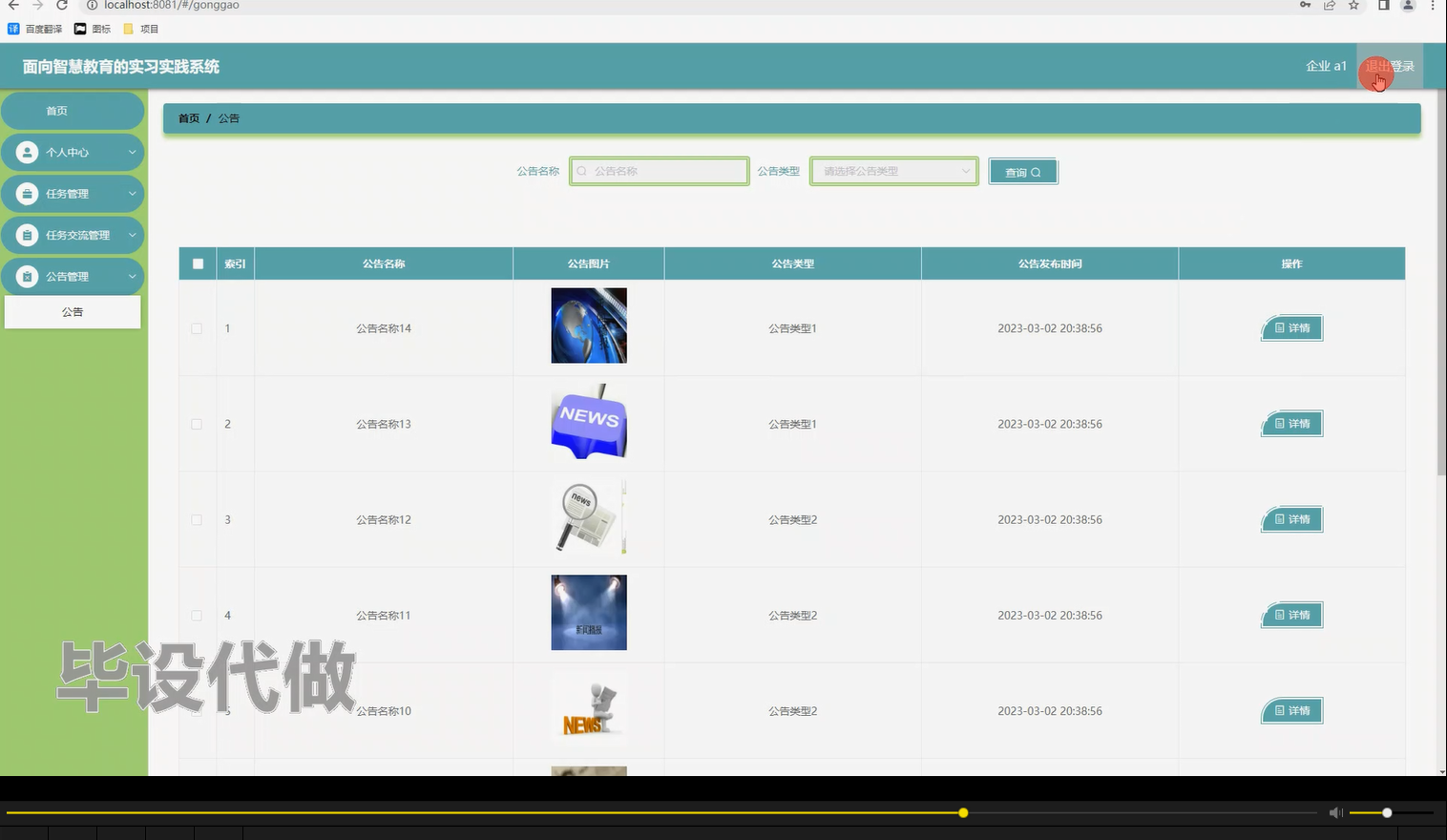Viewport: 1447px width, 840px height.
Task: Click the browser back arrow
Action: point(13,5)
